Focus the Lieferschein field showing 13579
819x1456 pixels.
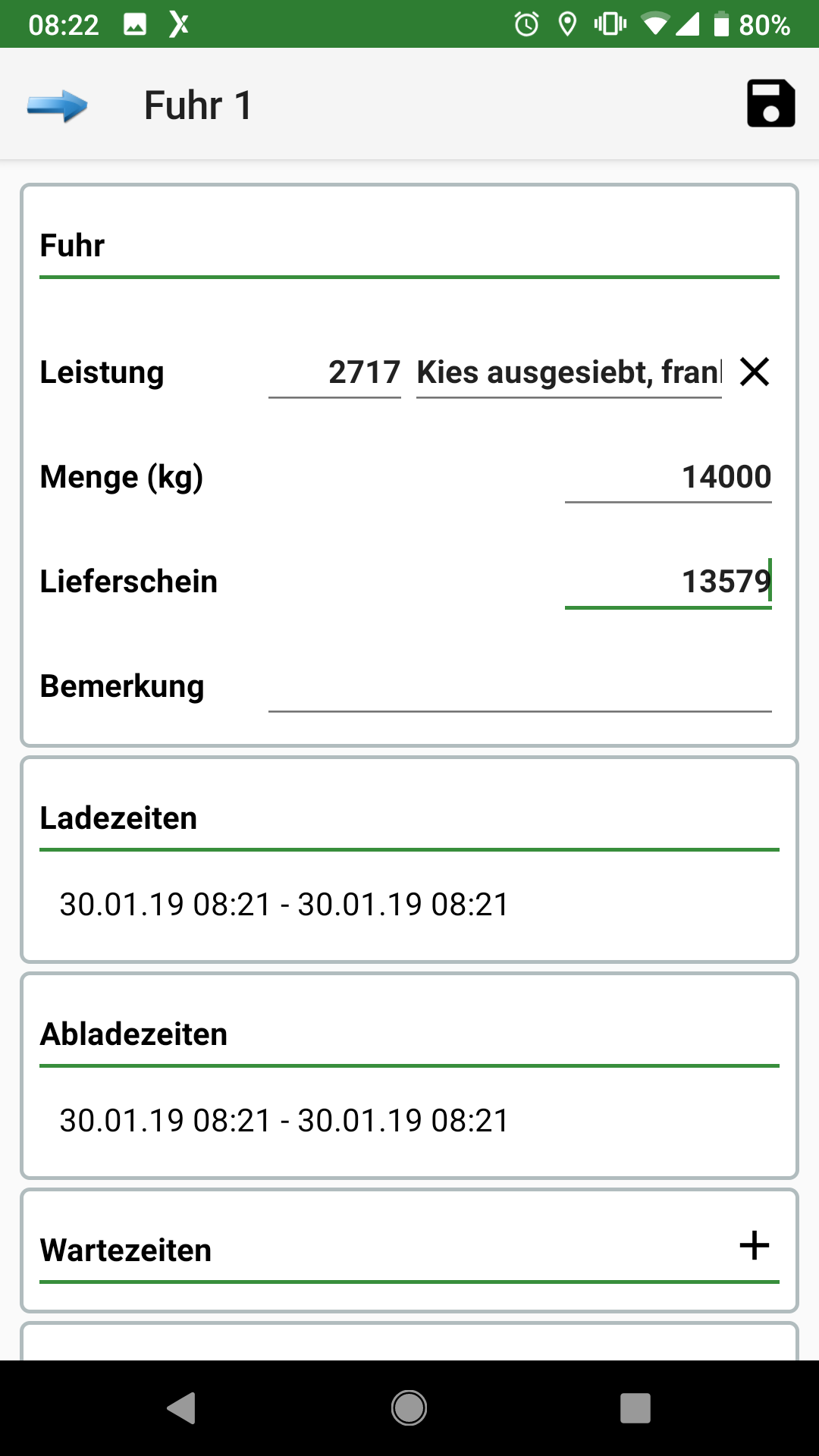pos(668,582)
